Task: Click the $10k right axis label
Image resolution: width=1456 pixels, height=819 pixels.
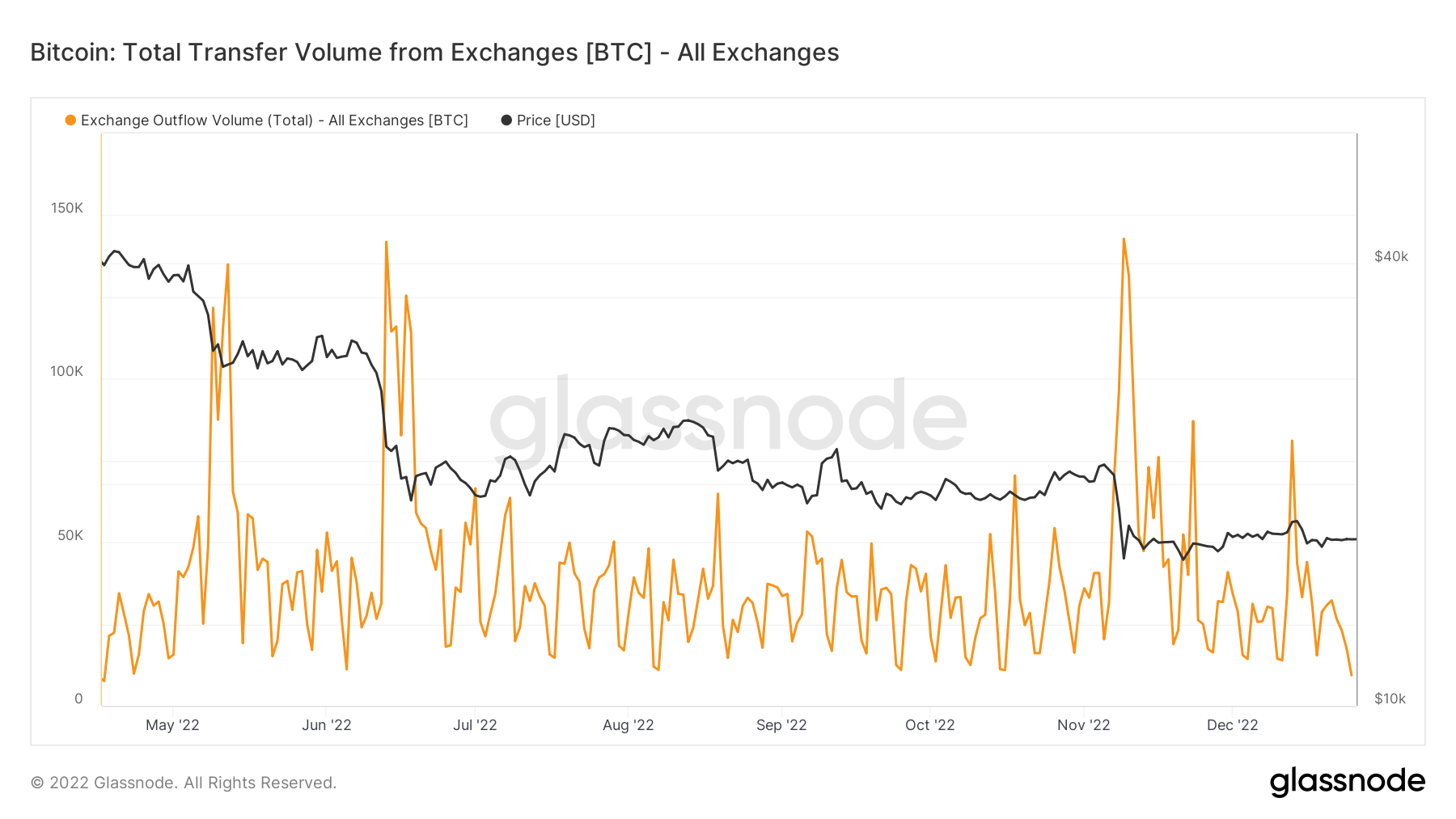Action: (x=1390, y=699)
